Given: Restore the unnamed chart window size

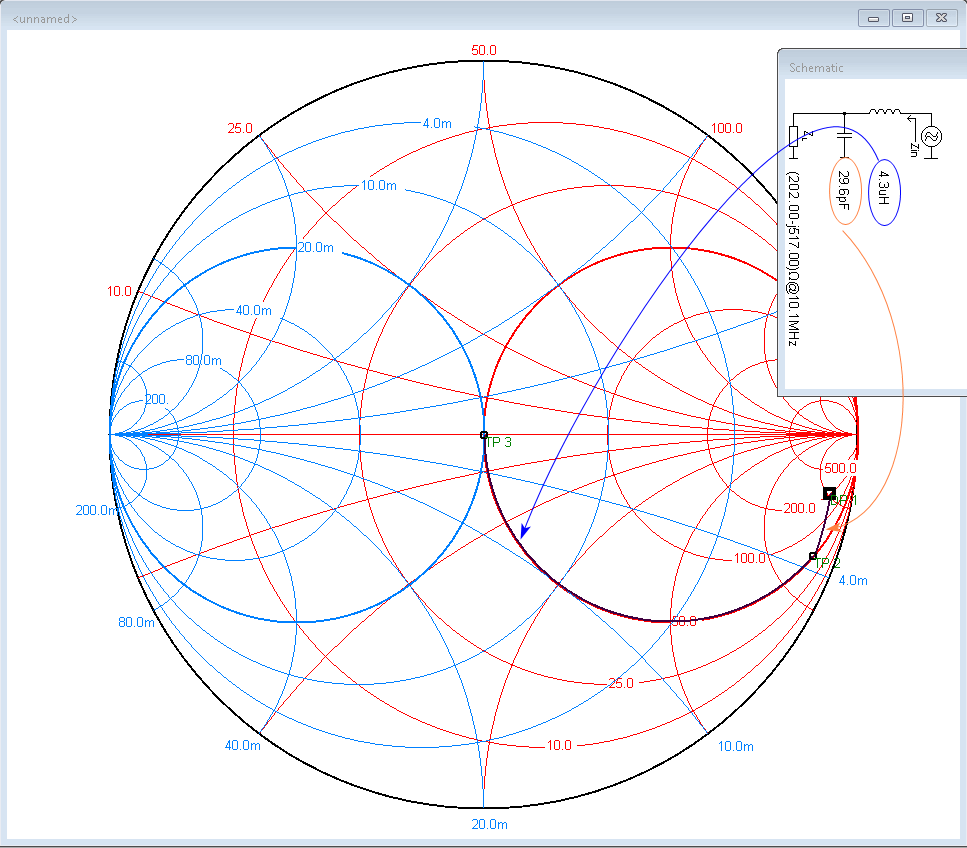Looking at the screenshot, I should (x=907, y=18).
